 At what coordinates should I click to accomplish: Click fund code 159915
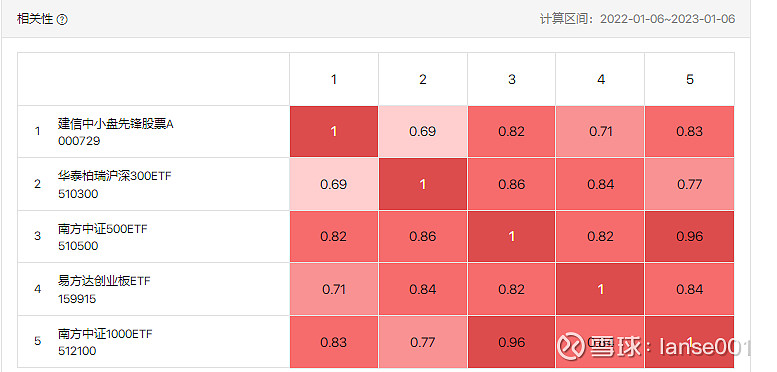77,299
